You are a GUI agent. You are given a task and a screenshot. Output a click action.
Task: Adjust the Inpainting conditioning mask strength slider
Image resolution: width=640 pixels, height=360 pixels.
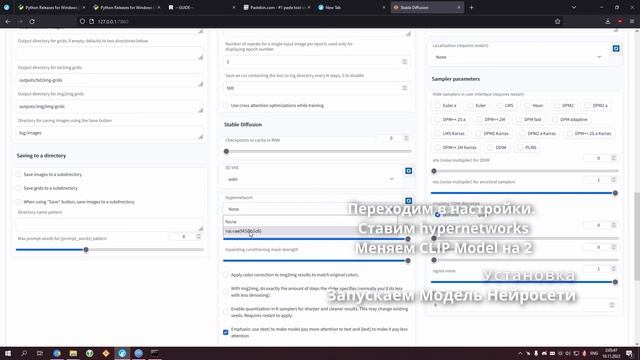316,260
